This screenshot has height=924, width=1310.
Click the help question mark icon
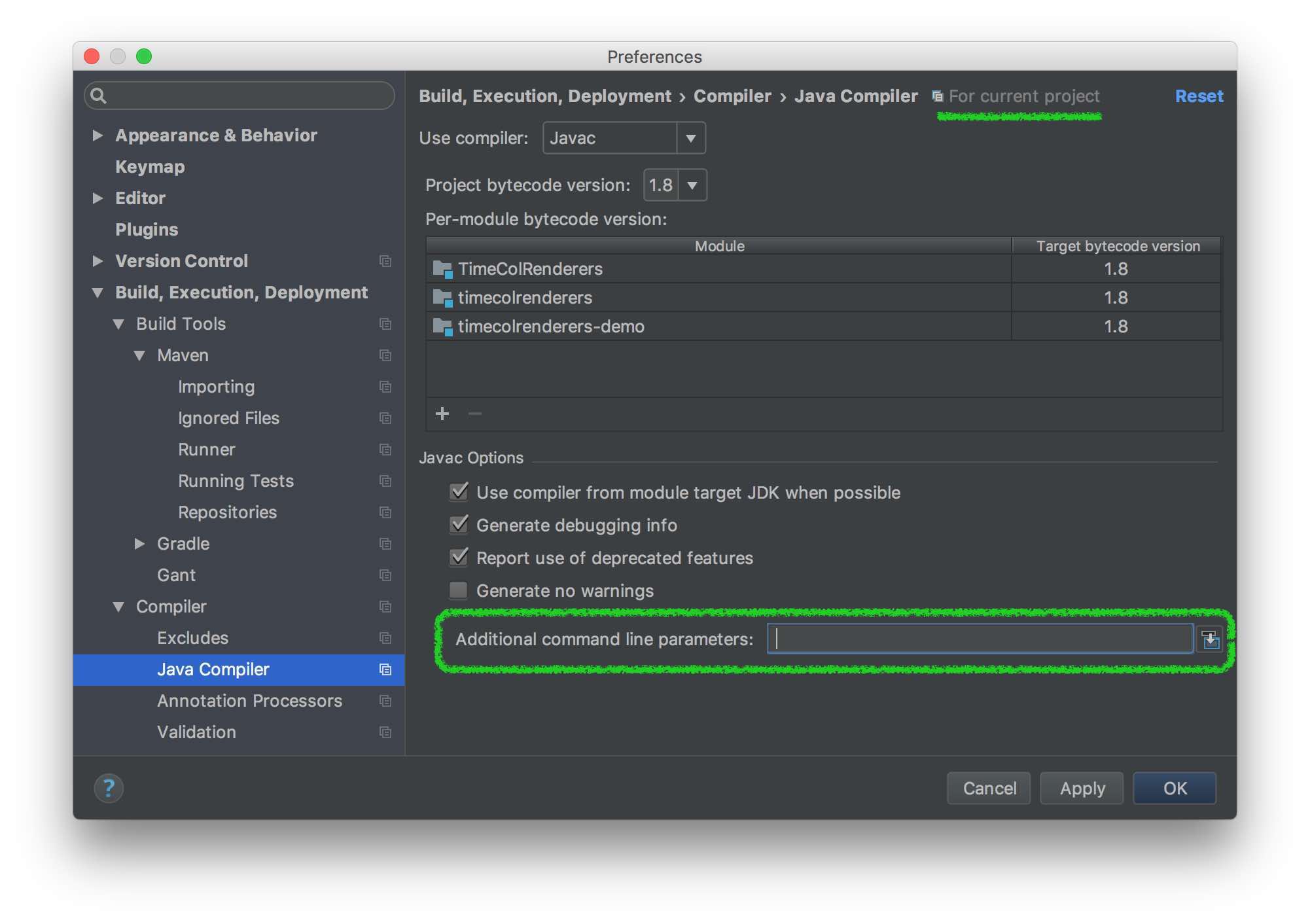coord(109,788)
